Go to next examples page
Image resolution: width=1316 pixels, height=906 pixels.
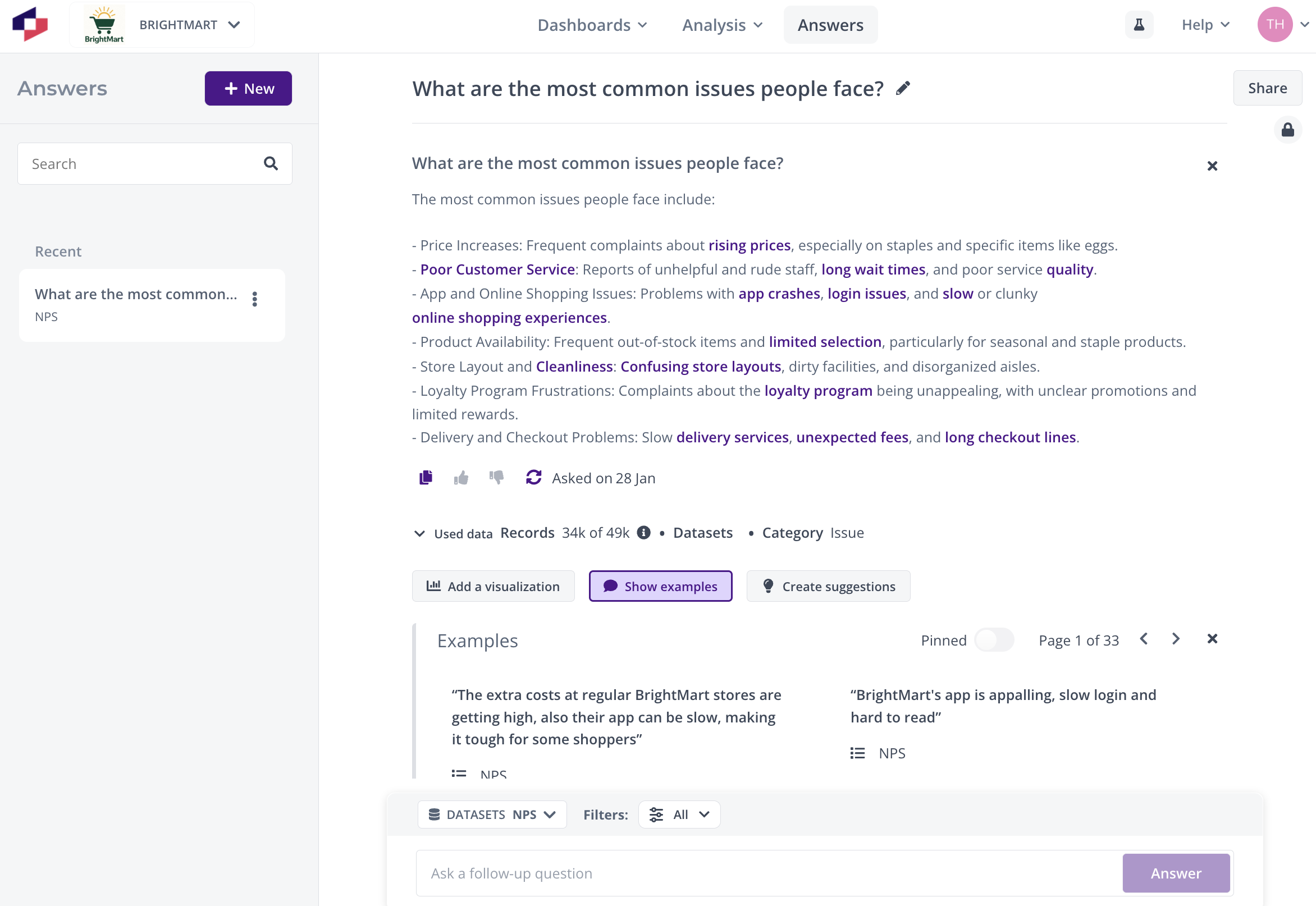coord(1175,639)
